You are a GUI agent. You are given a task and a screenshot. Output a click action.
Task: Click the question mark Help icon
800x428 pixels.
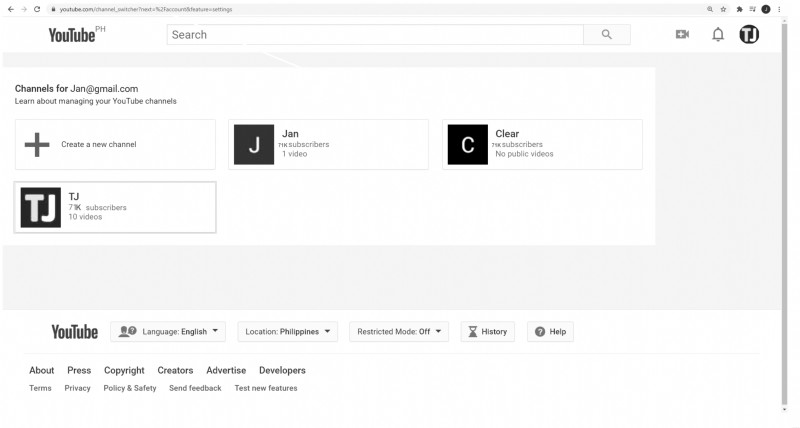point(540,332)
